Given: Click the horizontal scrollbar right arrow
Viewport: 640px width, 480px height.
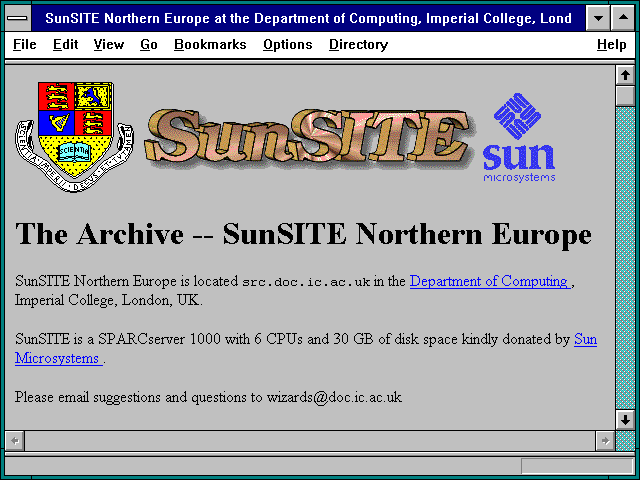Looking at the screenshot, I should (x=605, y=441).
